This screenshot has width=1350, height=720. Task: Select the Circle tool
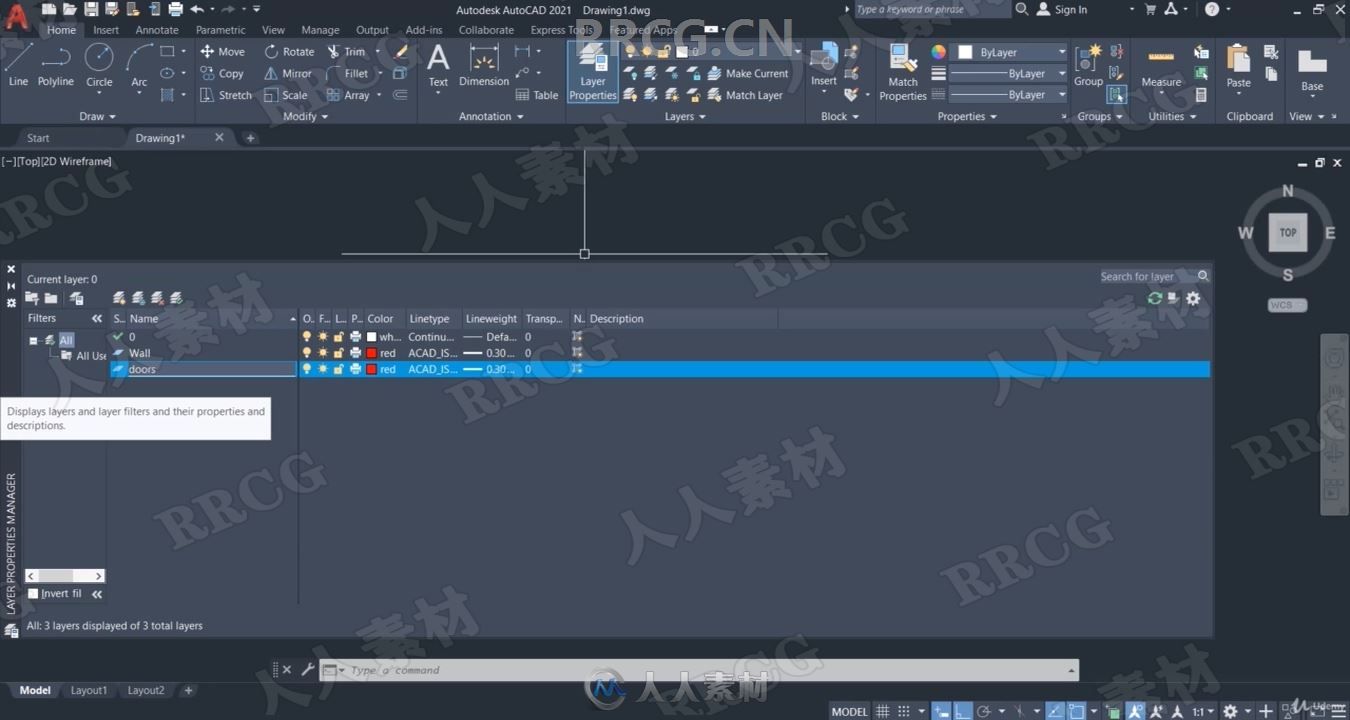point(99,65)
